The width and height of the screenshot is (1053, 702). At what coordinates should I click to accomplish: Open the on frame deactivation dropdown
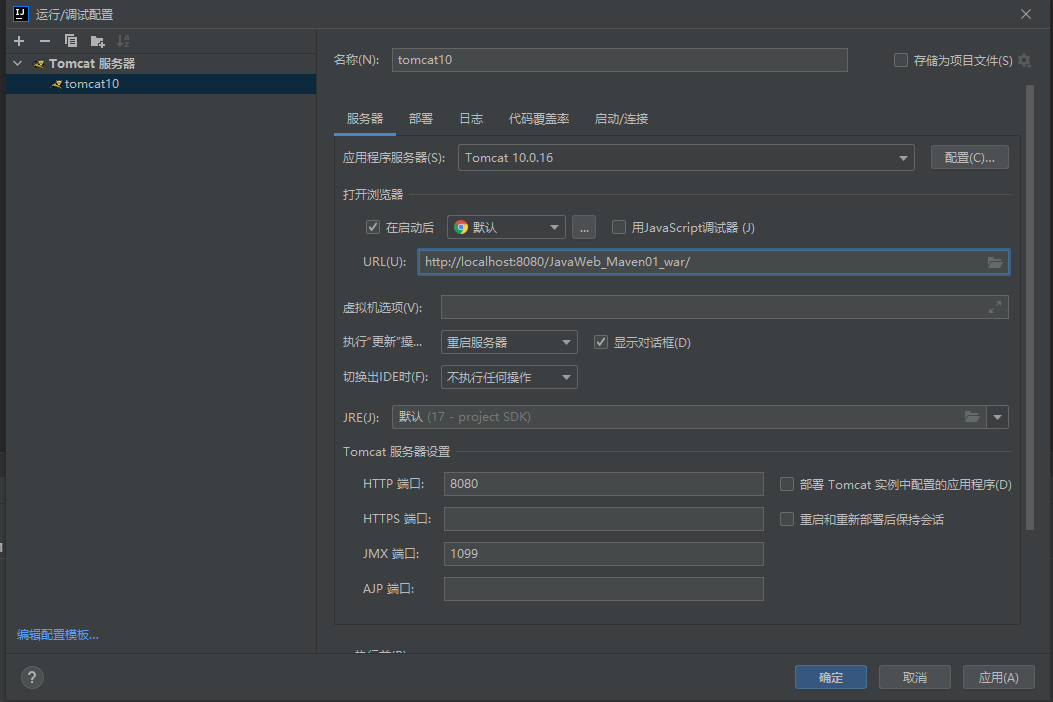pos(509,377)
